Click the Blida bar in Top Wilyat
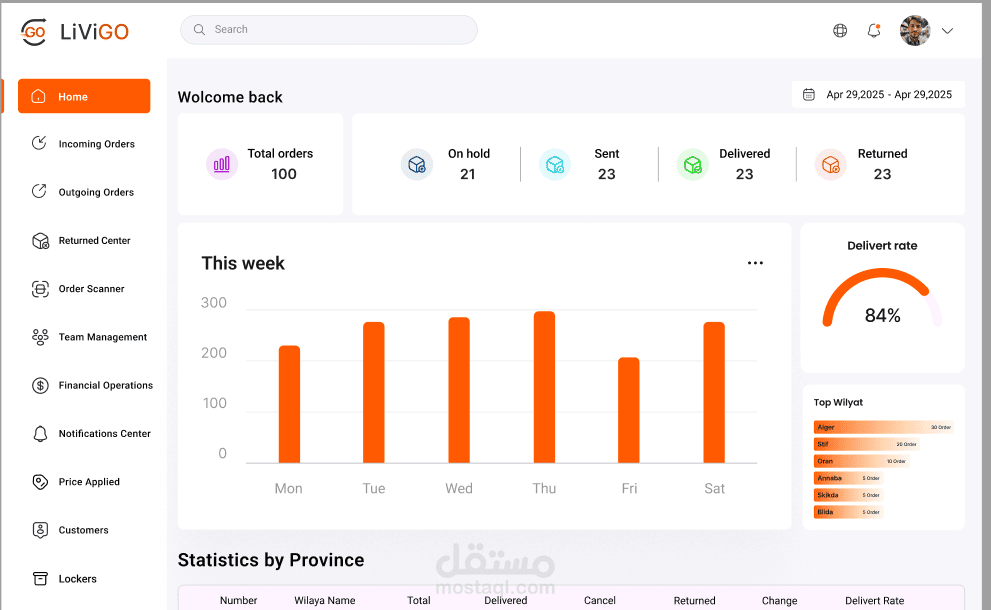The height and width of the screenshot is (610, 991). tap(848, 512)
